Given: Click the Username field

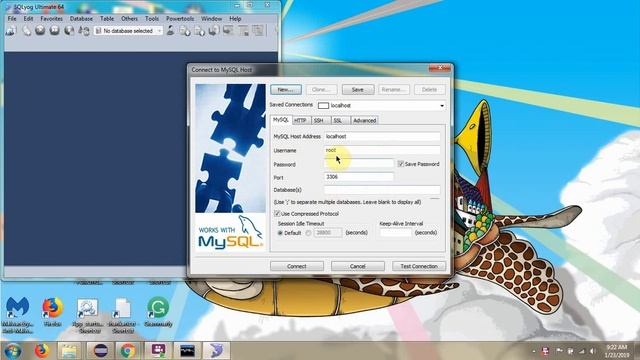Looking at the screenshot, I should click(382, 150).
